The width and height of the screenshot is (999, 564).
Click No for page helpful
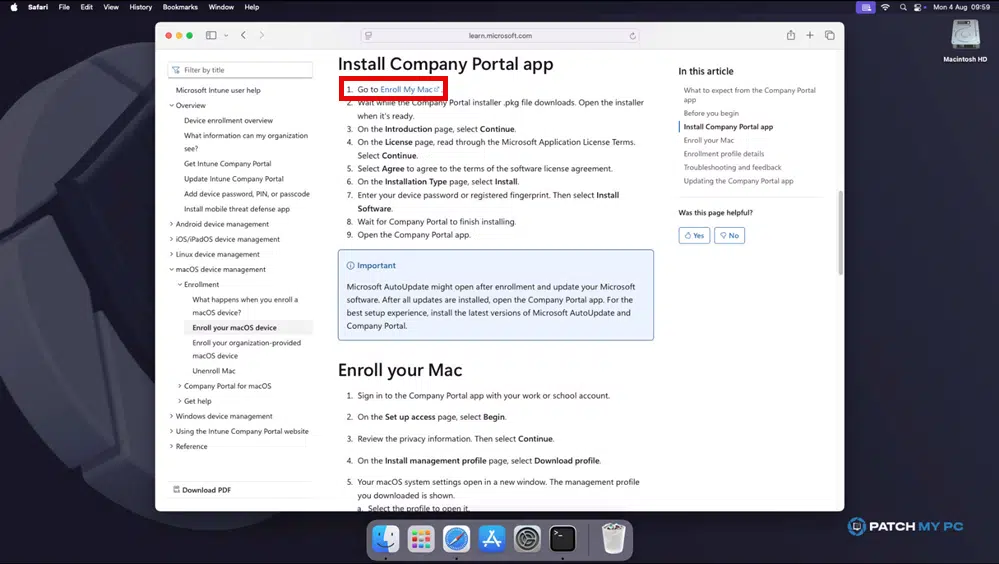coord(729,235)
